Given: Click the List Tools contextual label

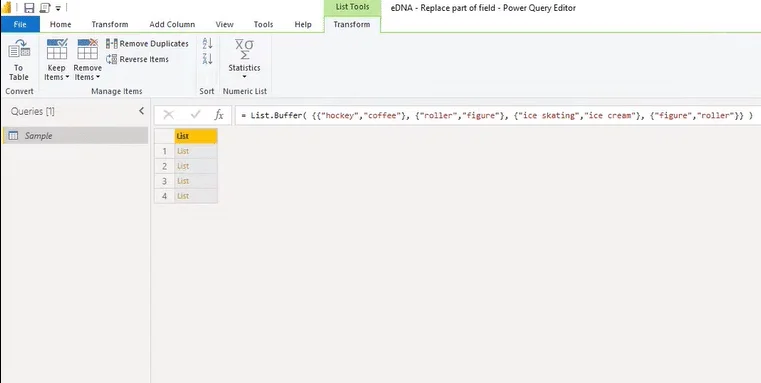Looking at the screenshot, I should 352,7.
